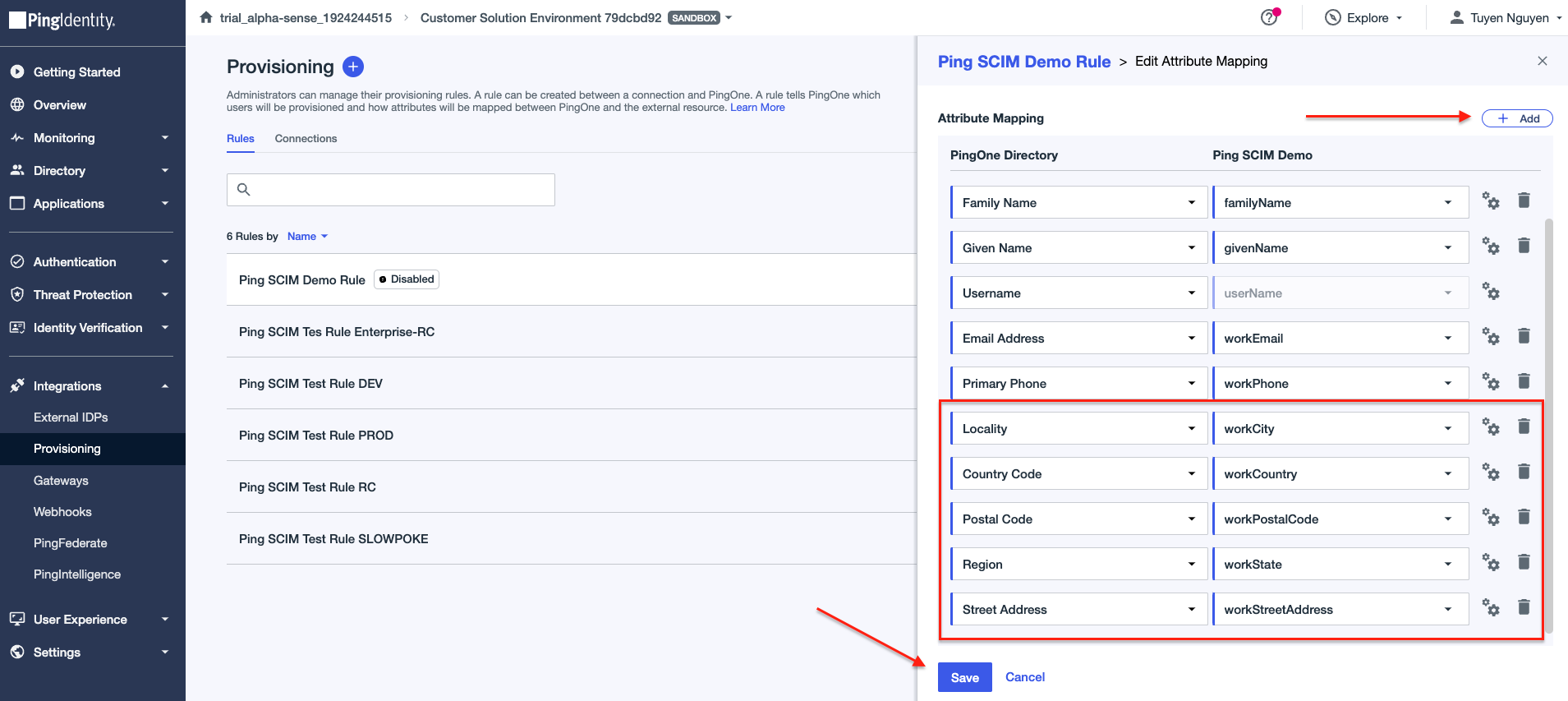The height and width of the screenshot is (701, 1568).
Task: Open the workState target attribute dropdown
Action: point(1340,564)
